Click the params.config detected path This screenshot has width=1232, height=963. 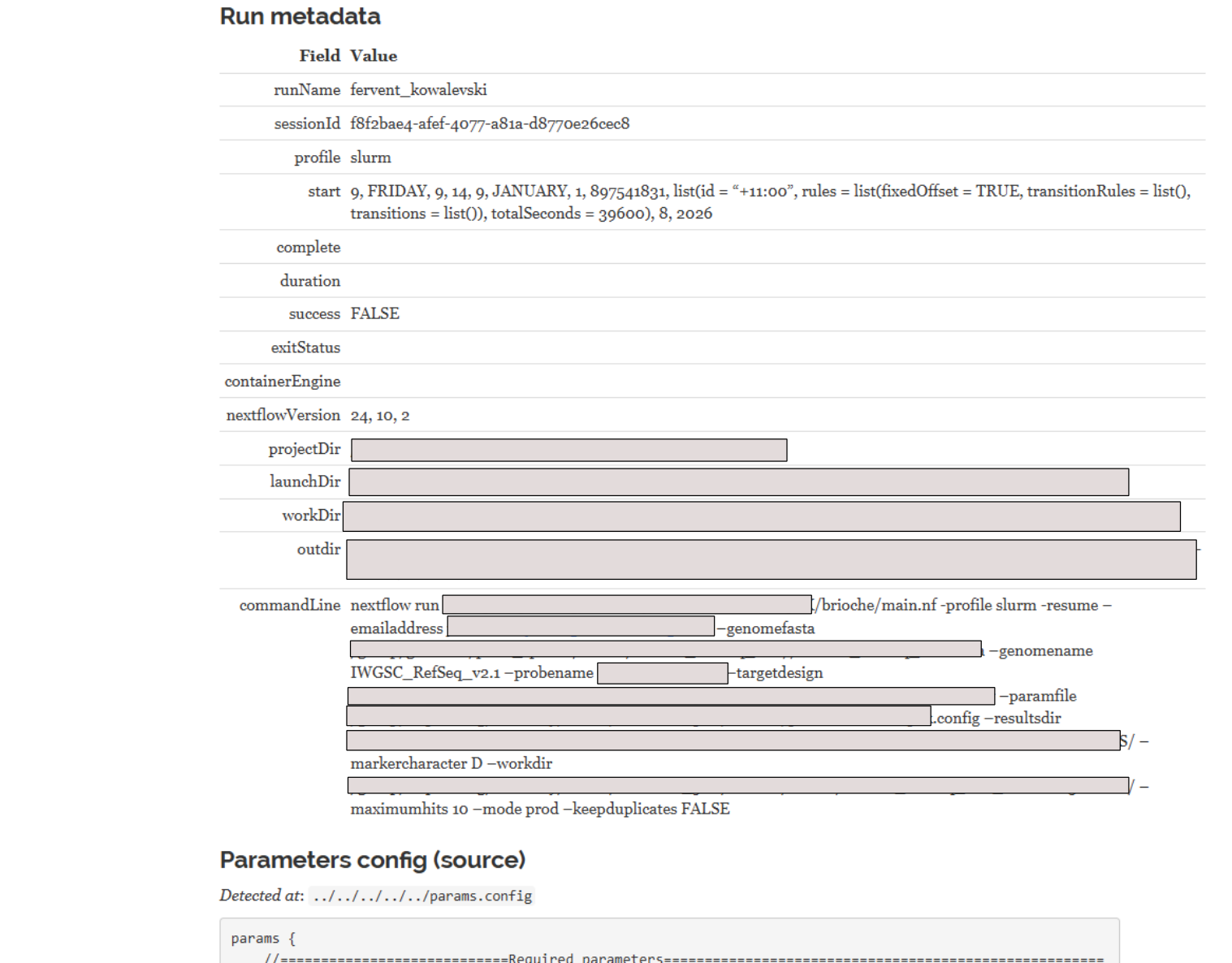[421, 896]
